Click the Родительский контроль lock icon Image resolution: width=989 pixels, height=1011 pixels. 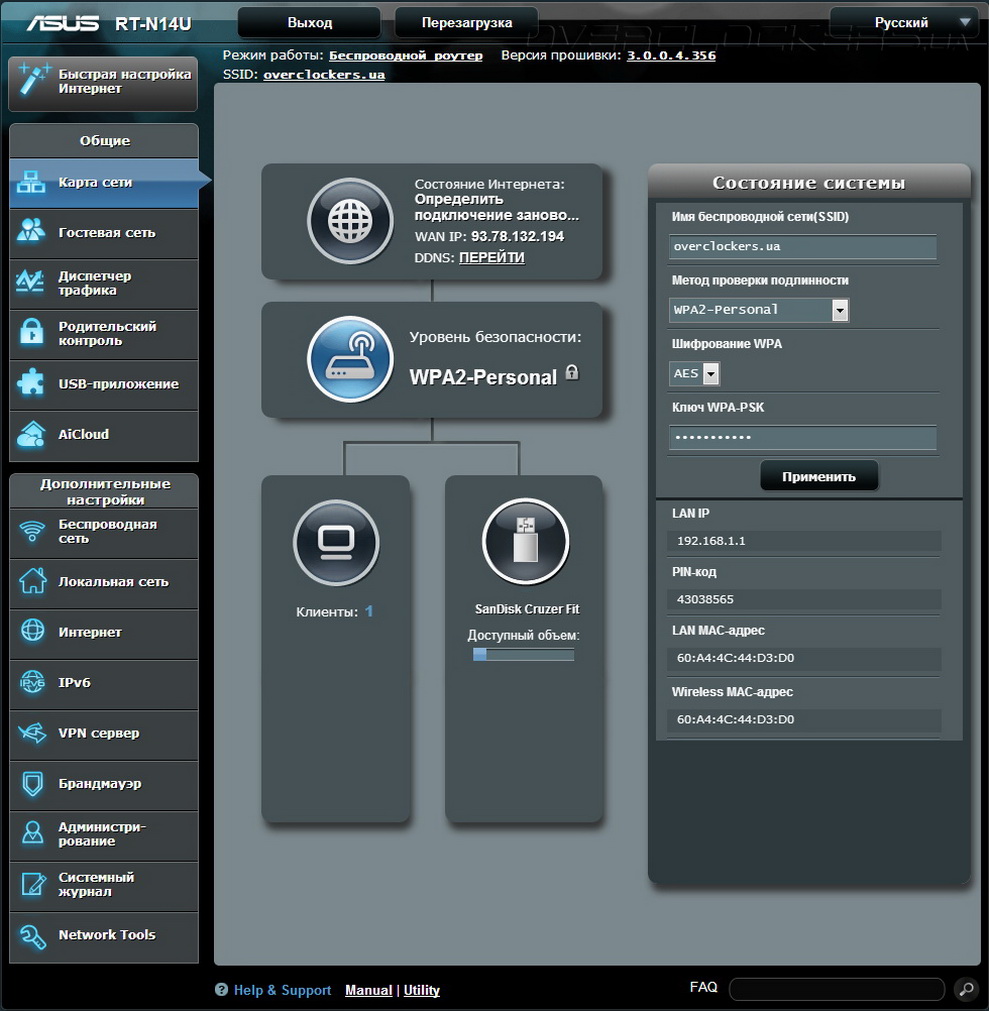33,333
